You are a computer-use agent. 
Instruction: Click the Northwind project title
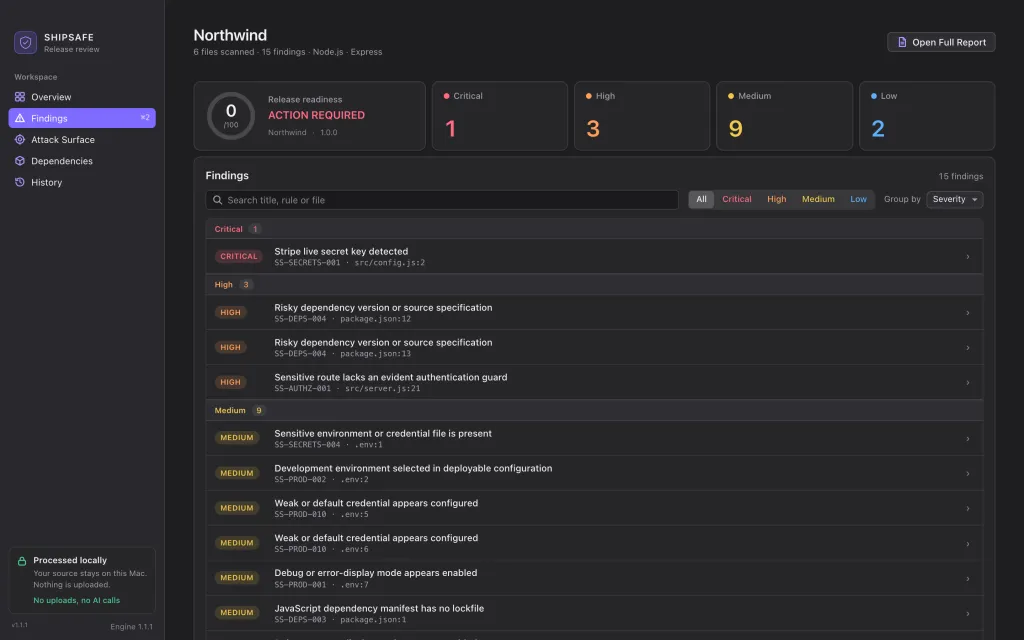pos(230,35)
